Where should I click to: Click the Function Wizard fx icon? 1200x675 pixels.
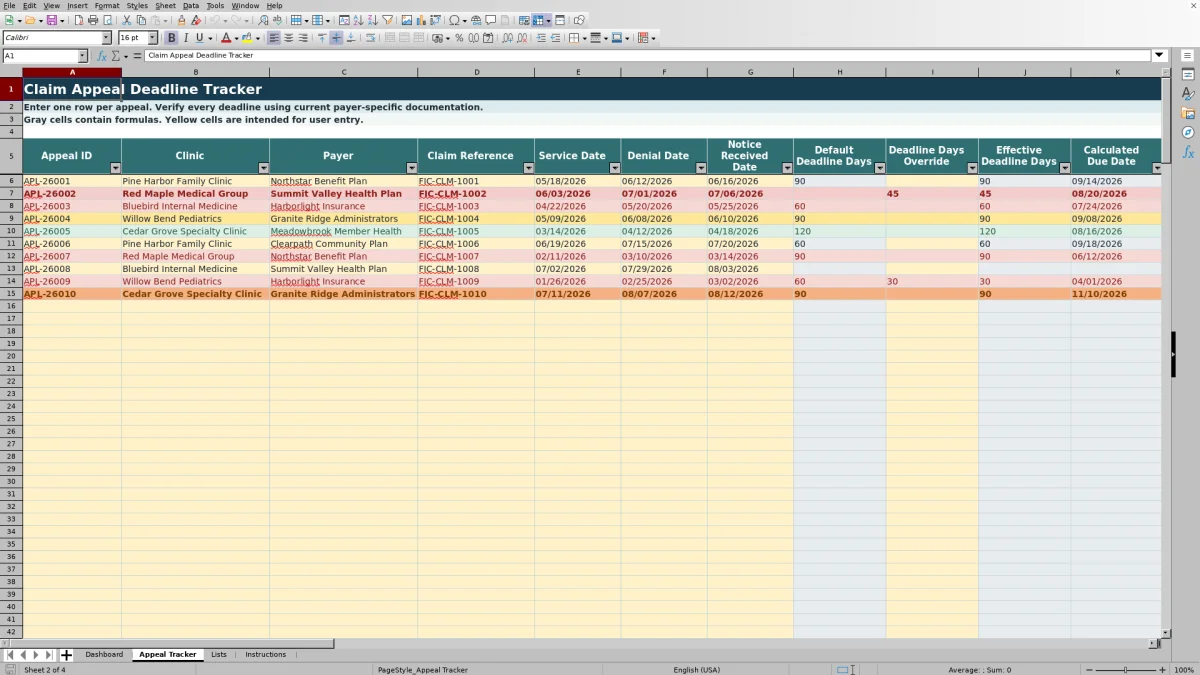coord(101,56)
